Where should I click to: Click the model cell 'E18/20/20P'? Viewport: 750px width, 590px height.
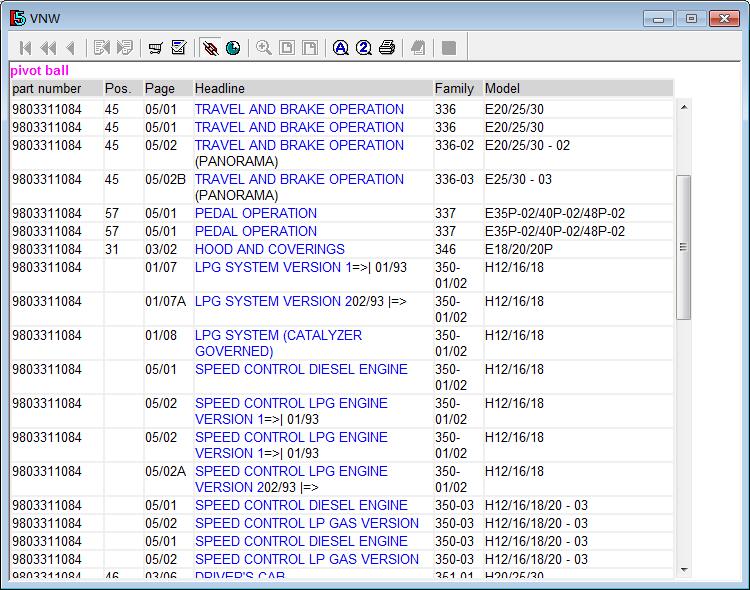[x=519, y=249]
